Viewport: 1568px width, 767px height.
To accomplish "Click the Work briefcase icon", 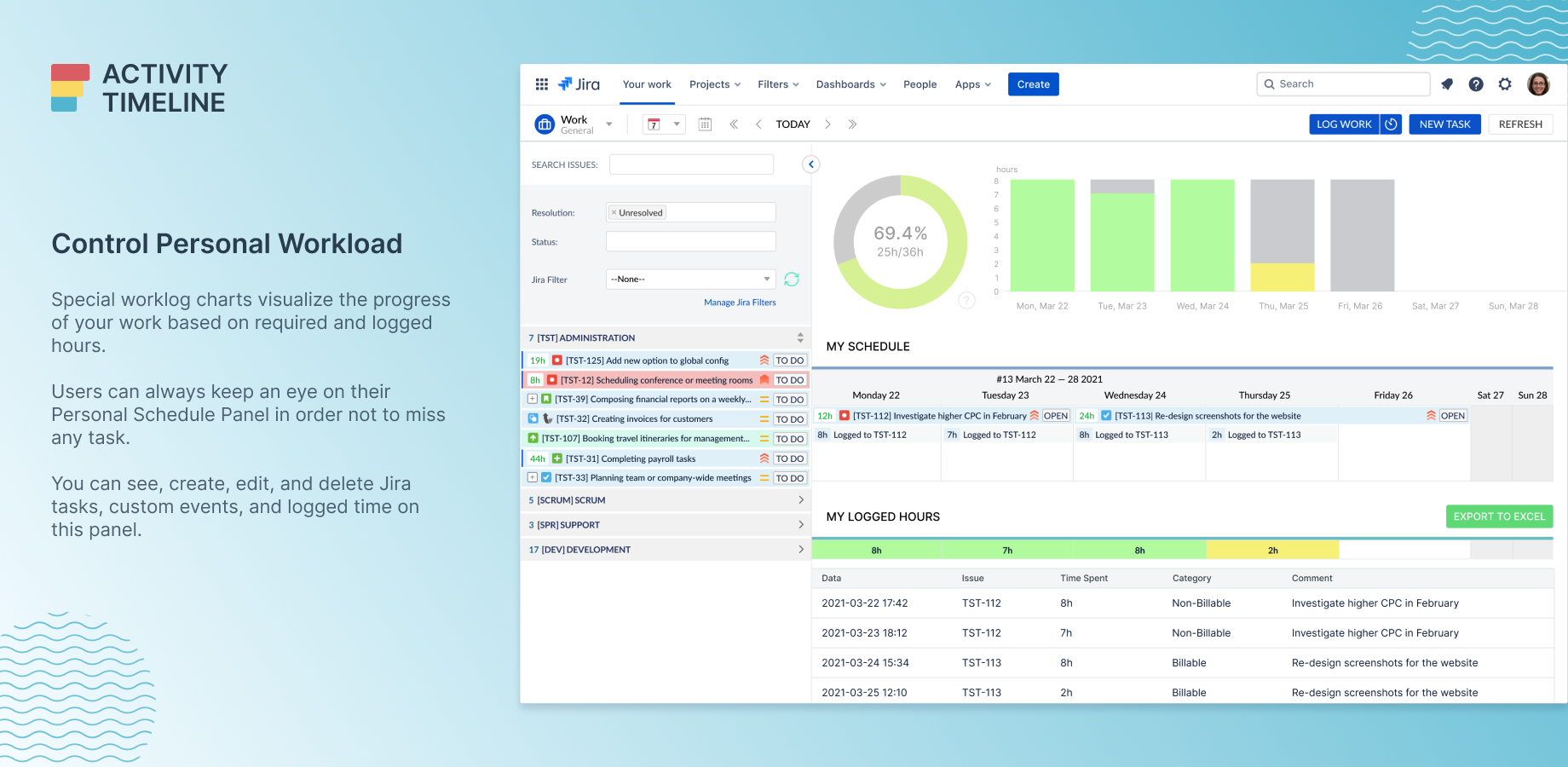I will click(x=545, y=124).
